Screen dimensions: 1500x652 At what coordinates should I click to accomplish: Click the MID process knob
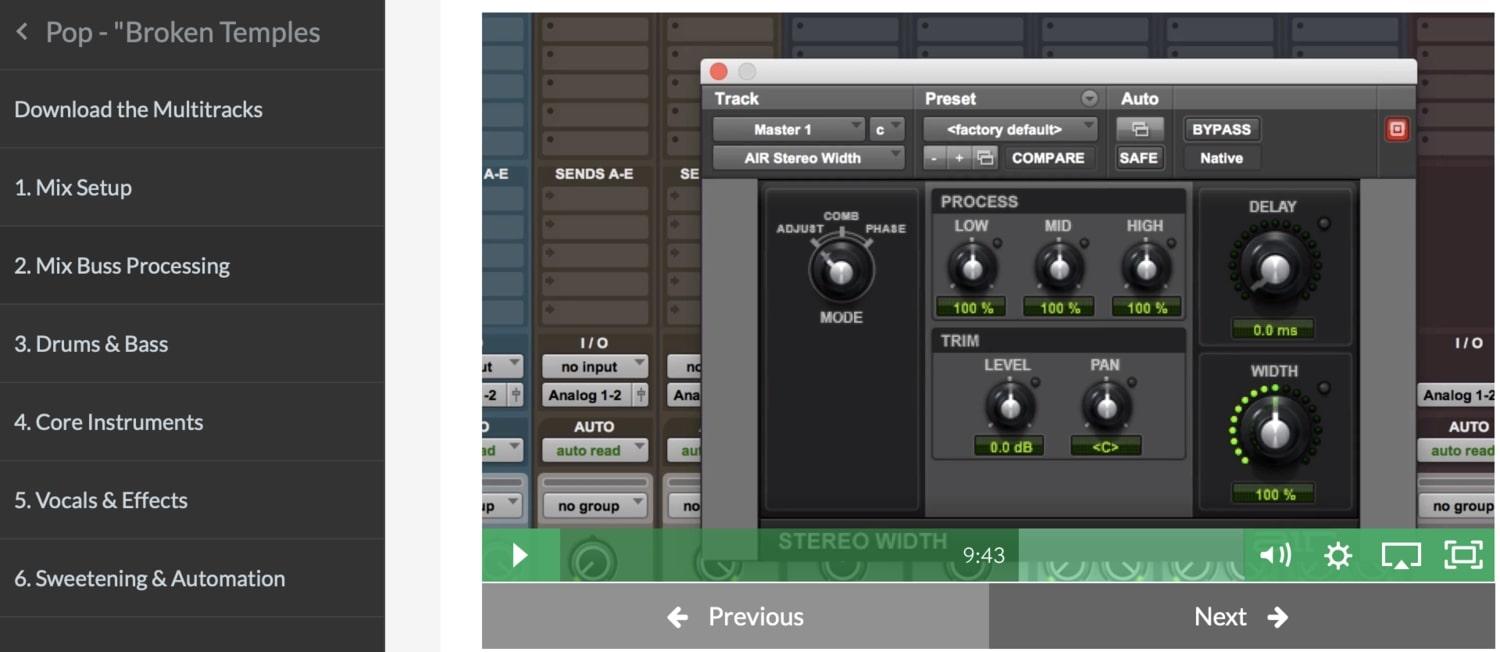[1058, 267]
